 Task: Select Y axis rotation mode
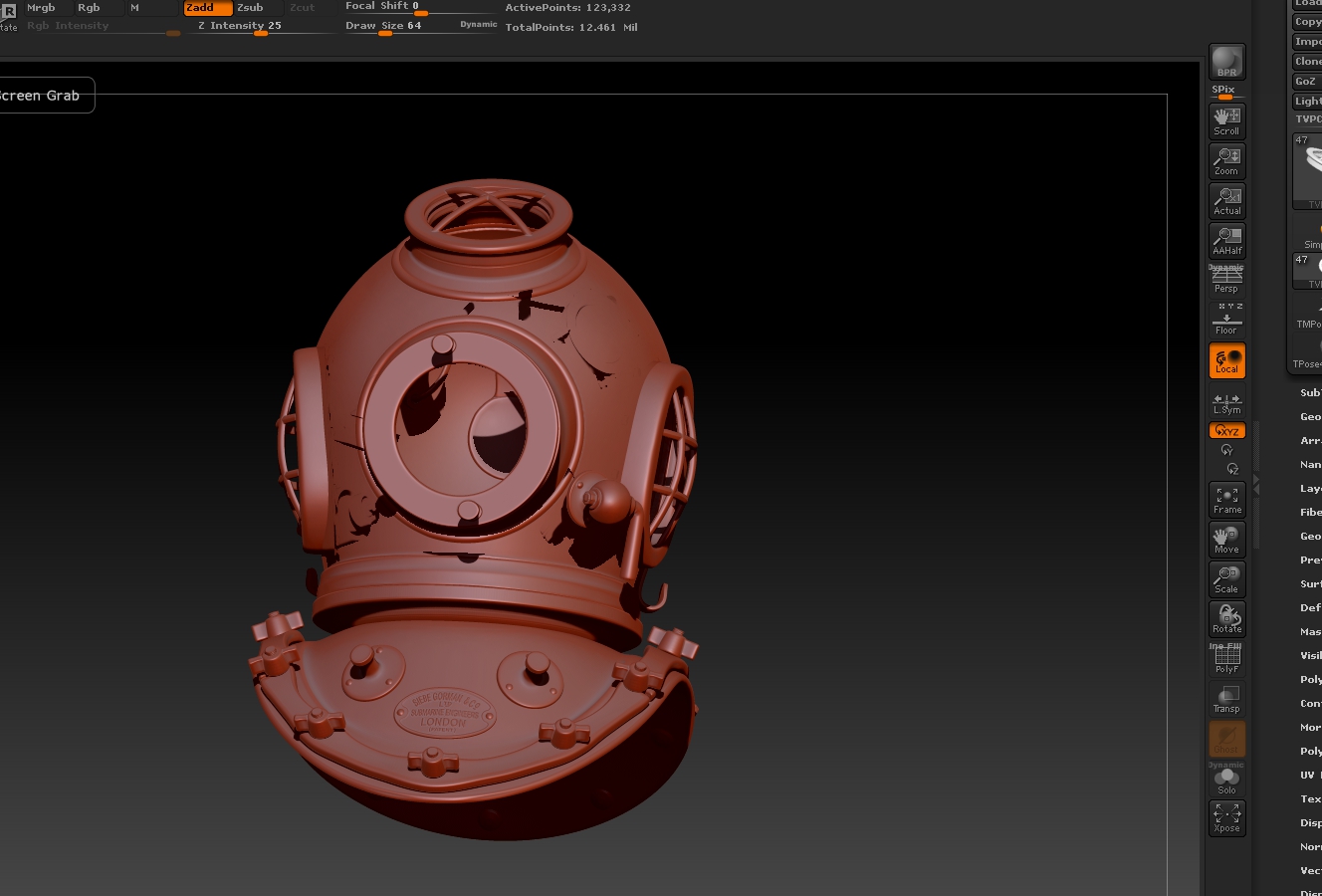coord(1226,450)
